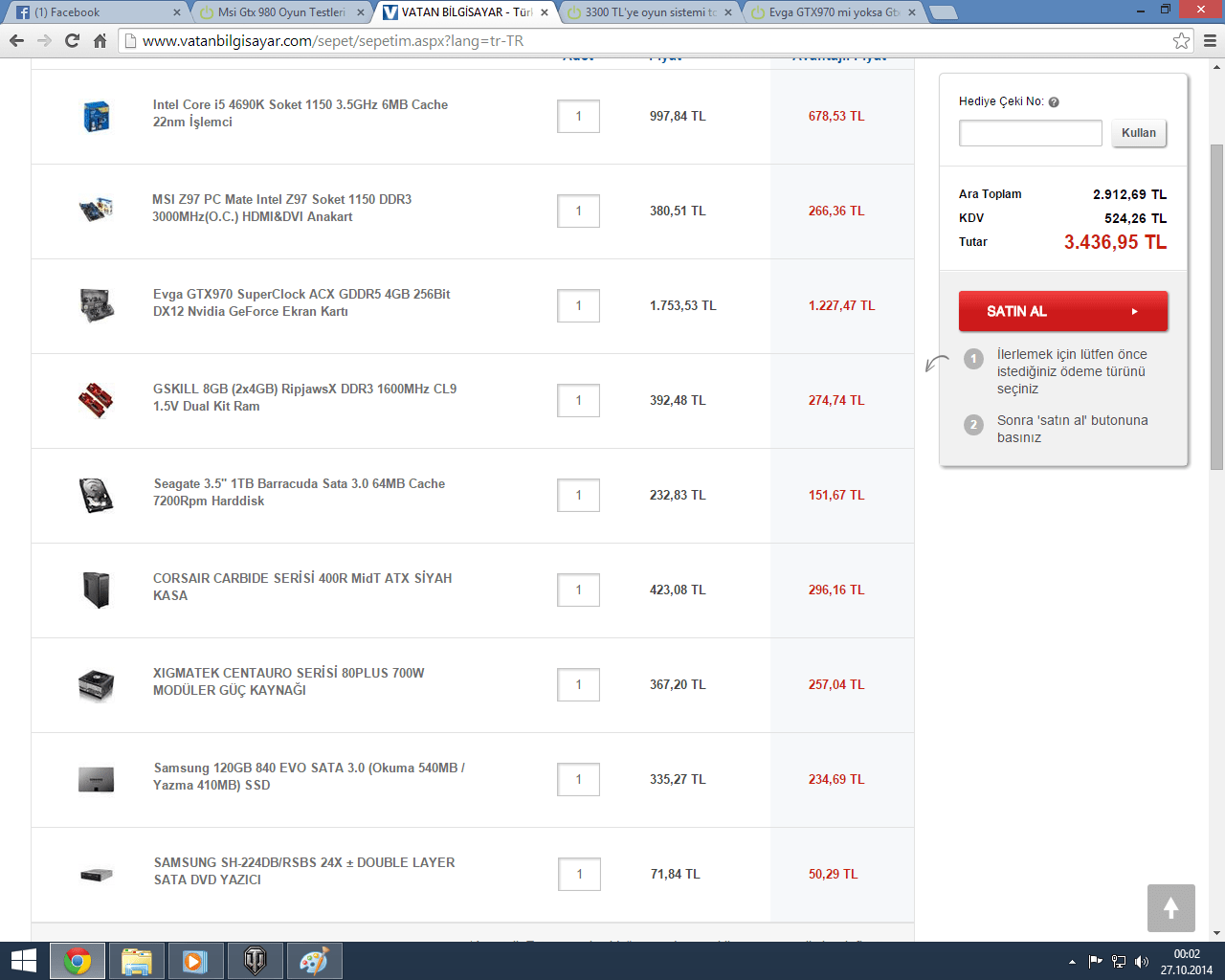Edit quantity for Seagate 1TB Barracuda
This screenshot has height=980, width=1225.
click(x=578, y=495)
